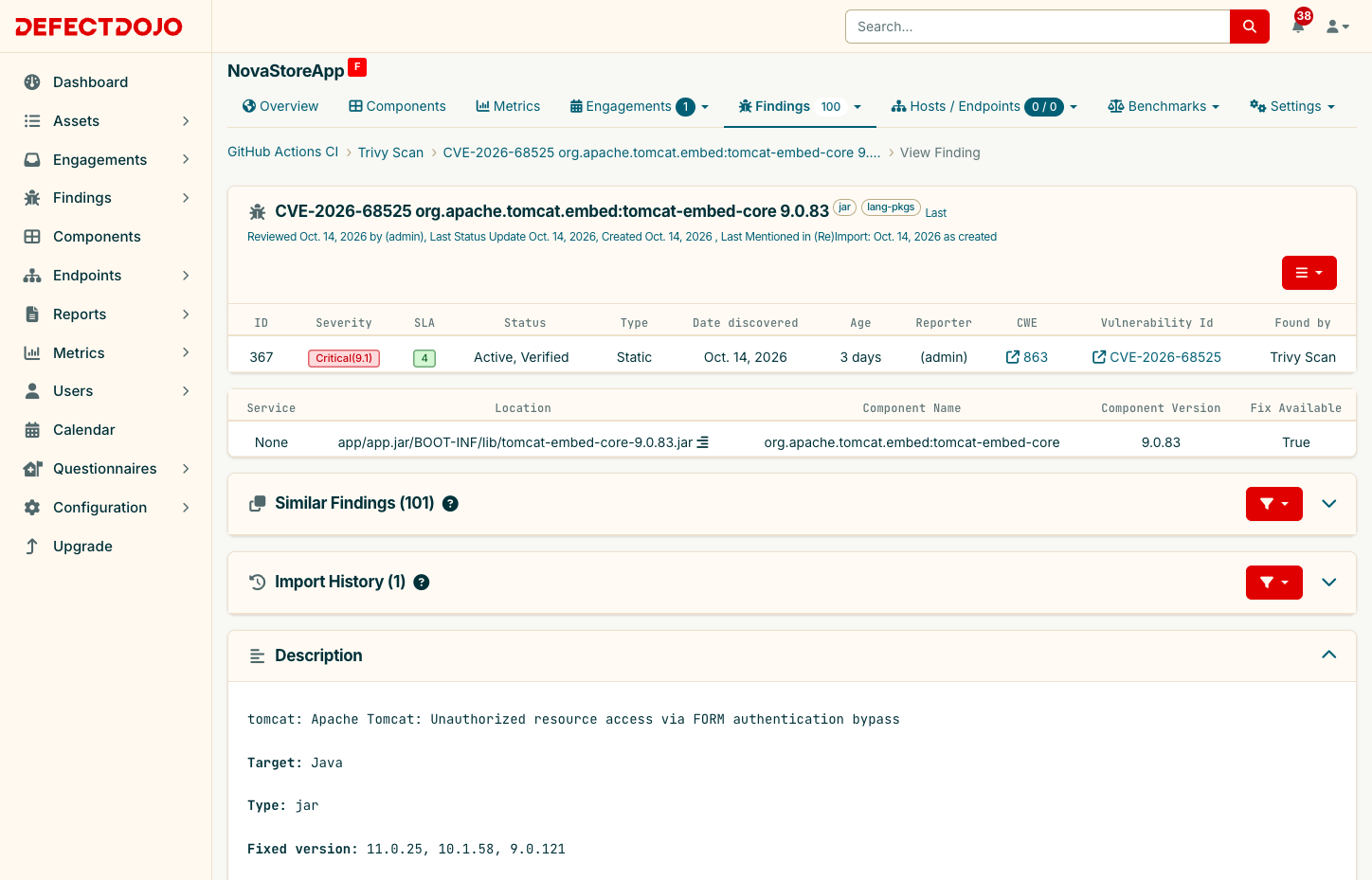1372x880 pixels.
Task: Collapse the Description panel
Action: (1329, 656)
